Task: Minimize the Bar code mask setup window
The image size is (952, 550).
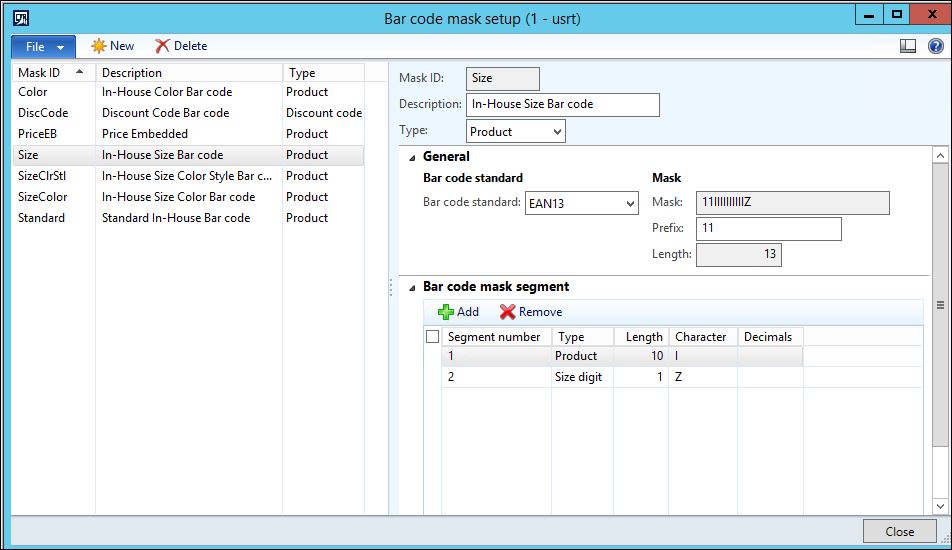Action: point(869,15)
